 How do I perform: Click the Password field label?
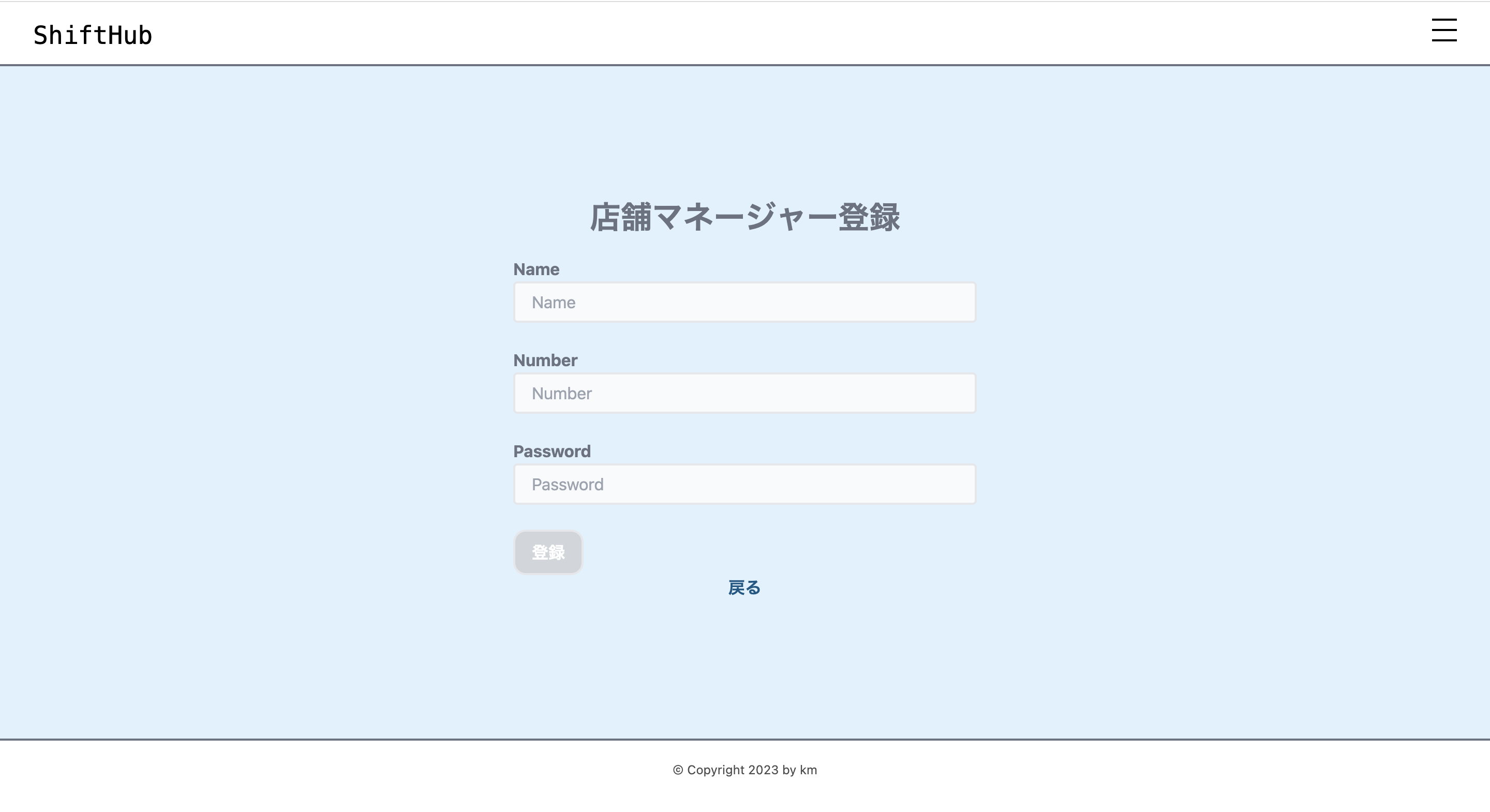coord(553,451)
